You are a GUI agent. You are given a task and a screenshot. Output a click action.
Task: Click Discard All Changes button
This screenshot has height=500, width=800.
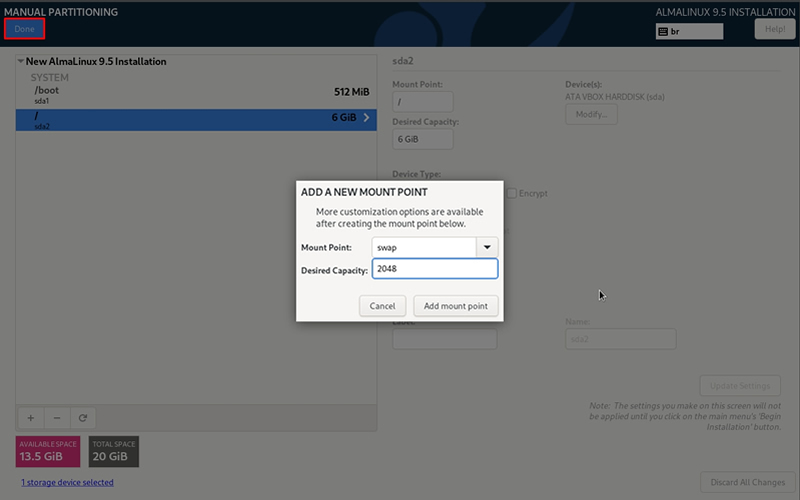pos(747,482)
